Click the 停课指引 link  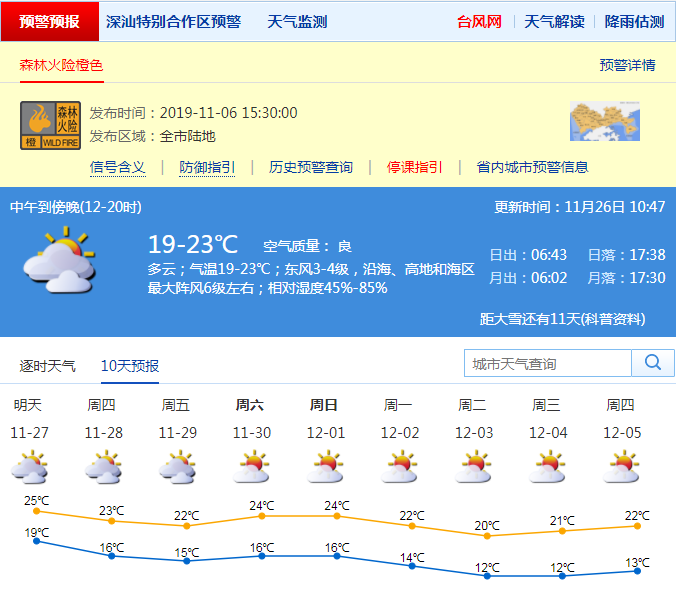point(415,167)
